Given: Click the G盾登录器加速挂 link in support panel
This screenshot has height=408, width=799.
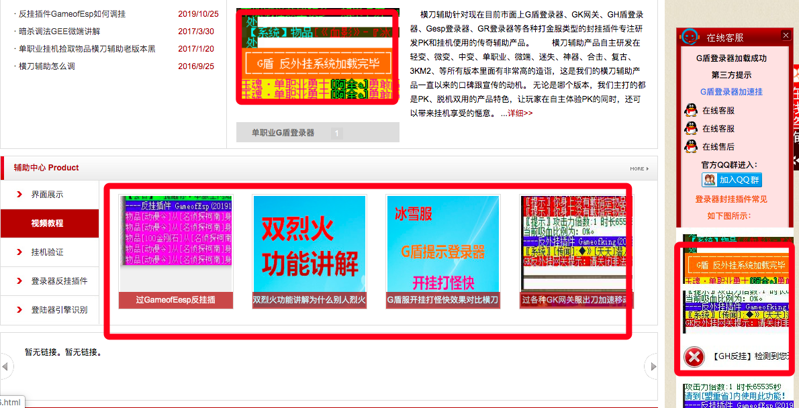Looking at the screenshot, I should (x=731, y=92).
